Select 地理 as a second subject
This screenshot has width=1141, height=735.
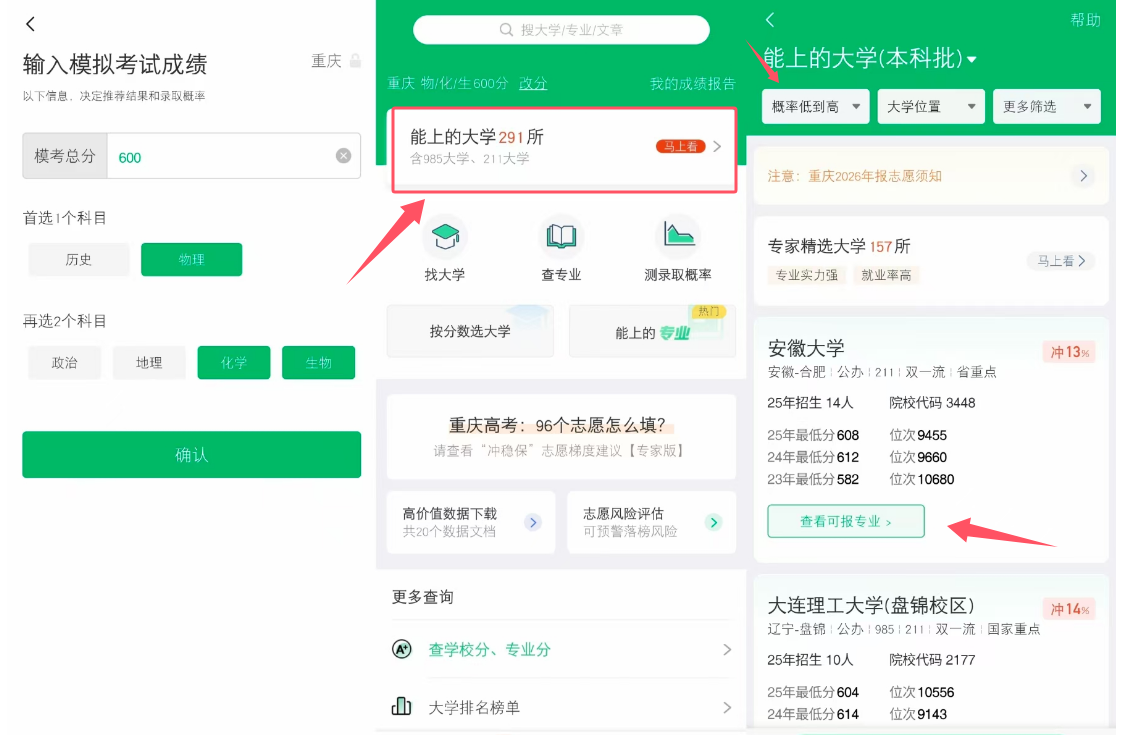148,362
